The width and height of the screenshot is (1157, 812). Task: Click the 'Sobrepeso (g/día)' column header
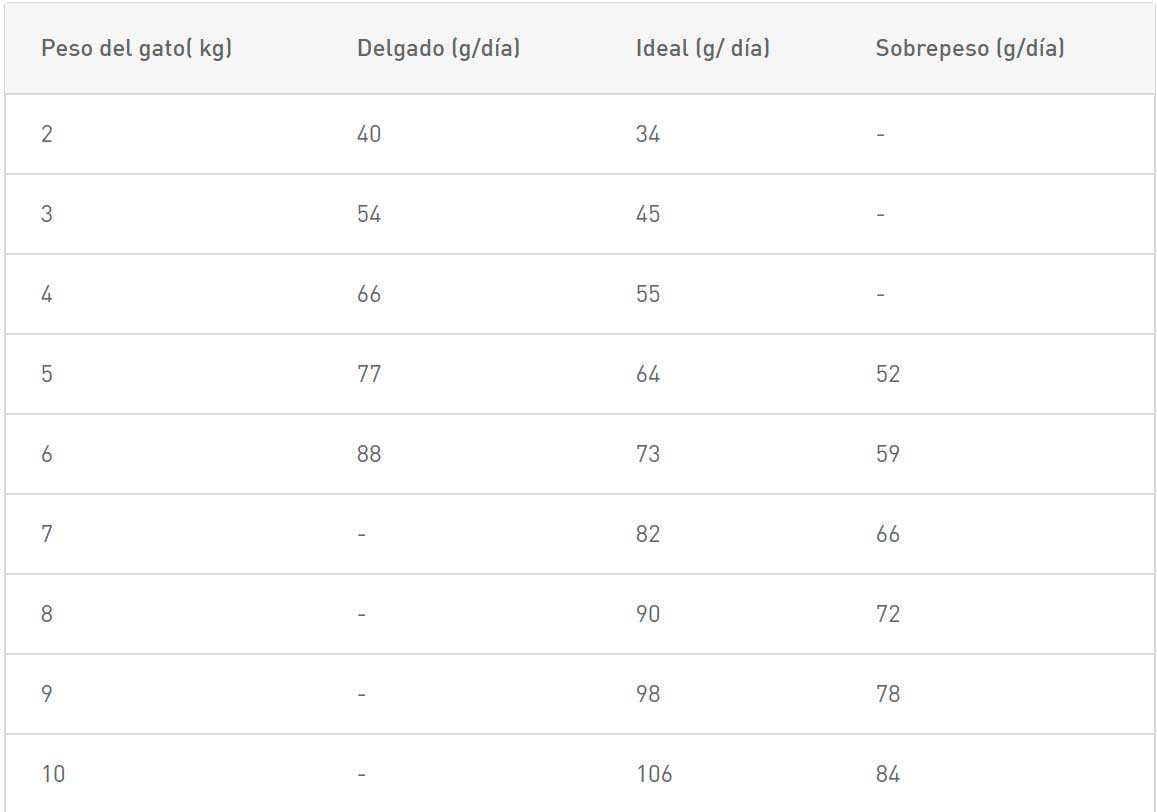pyautogui.click(x=970, y=49)
